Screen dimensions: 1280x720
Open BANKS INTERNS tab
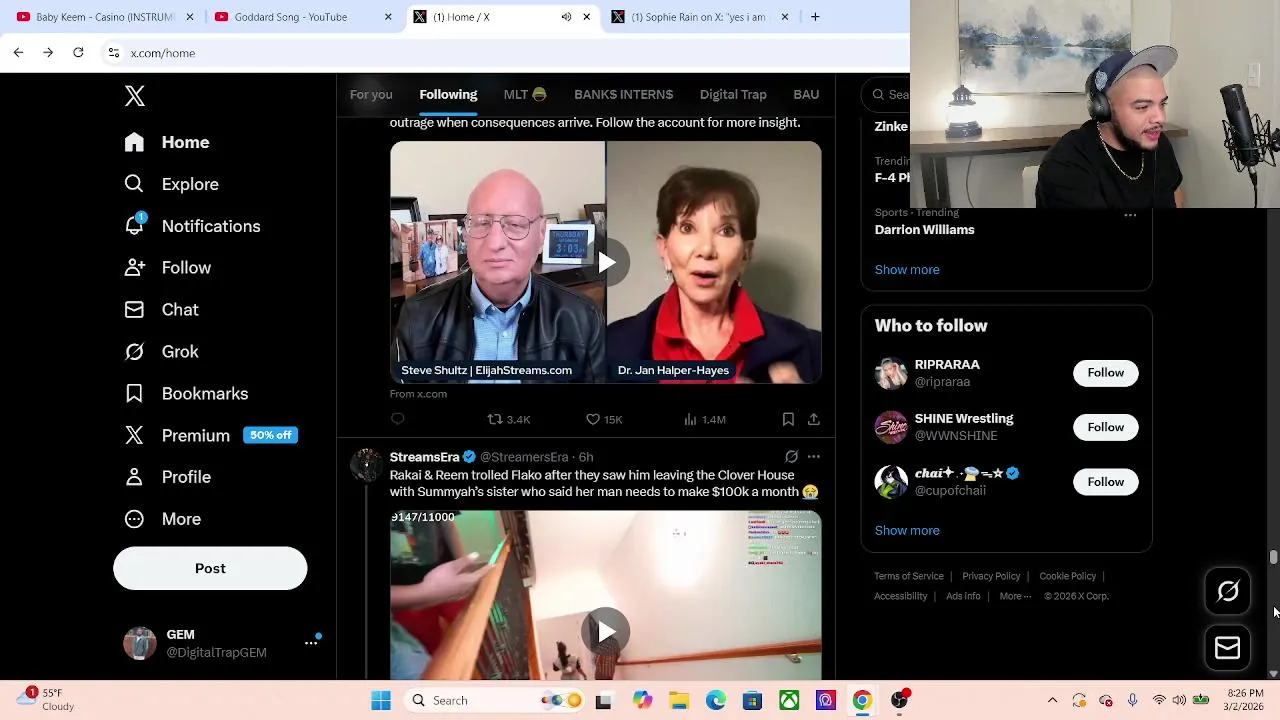[x=623, y=94]
